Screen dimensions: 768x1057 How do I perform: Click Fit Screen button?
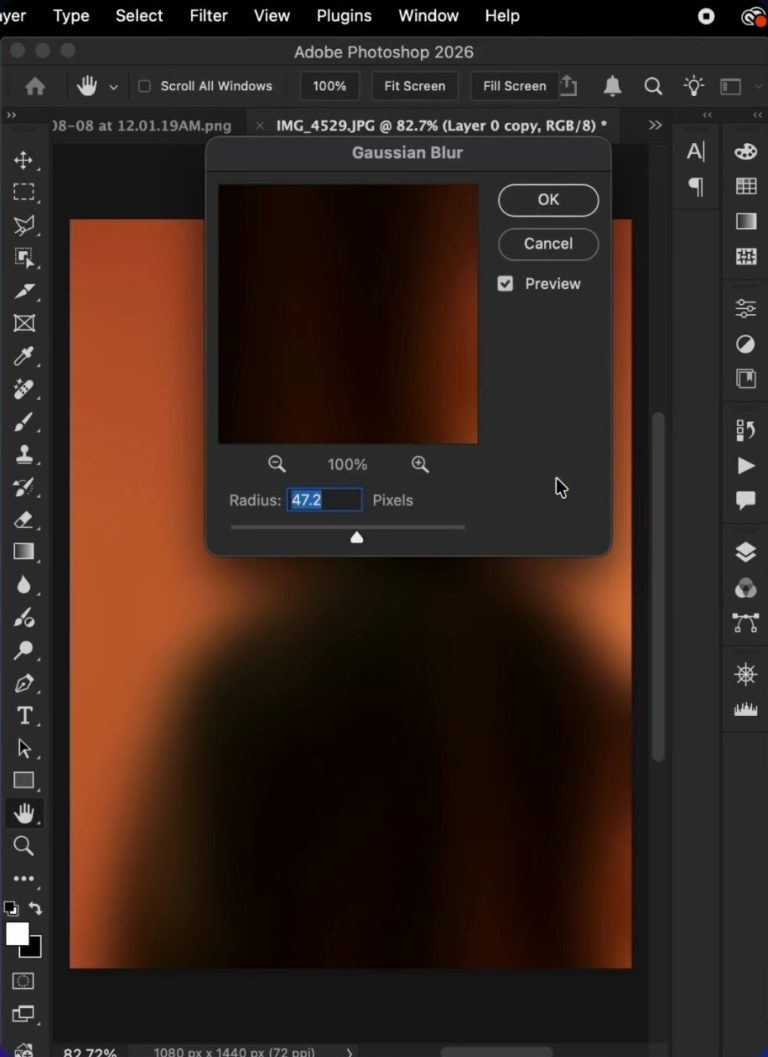[x=415, y=86]
